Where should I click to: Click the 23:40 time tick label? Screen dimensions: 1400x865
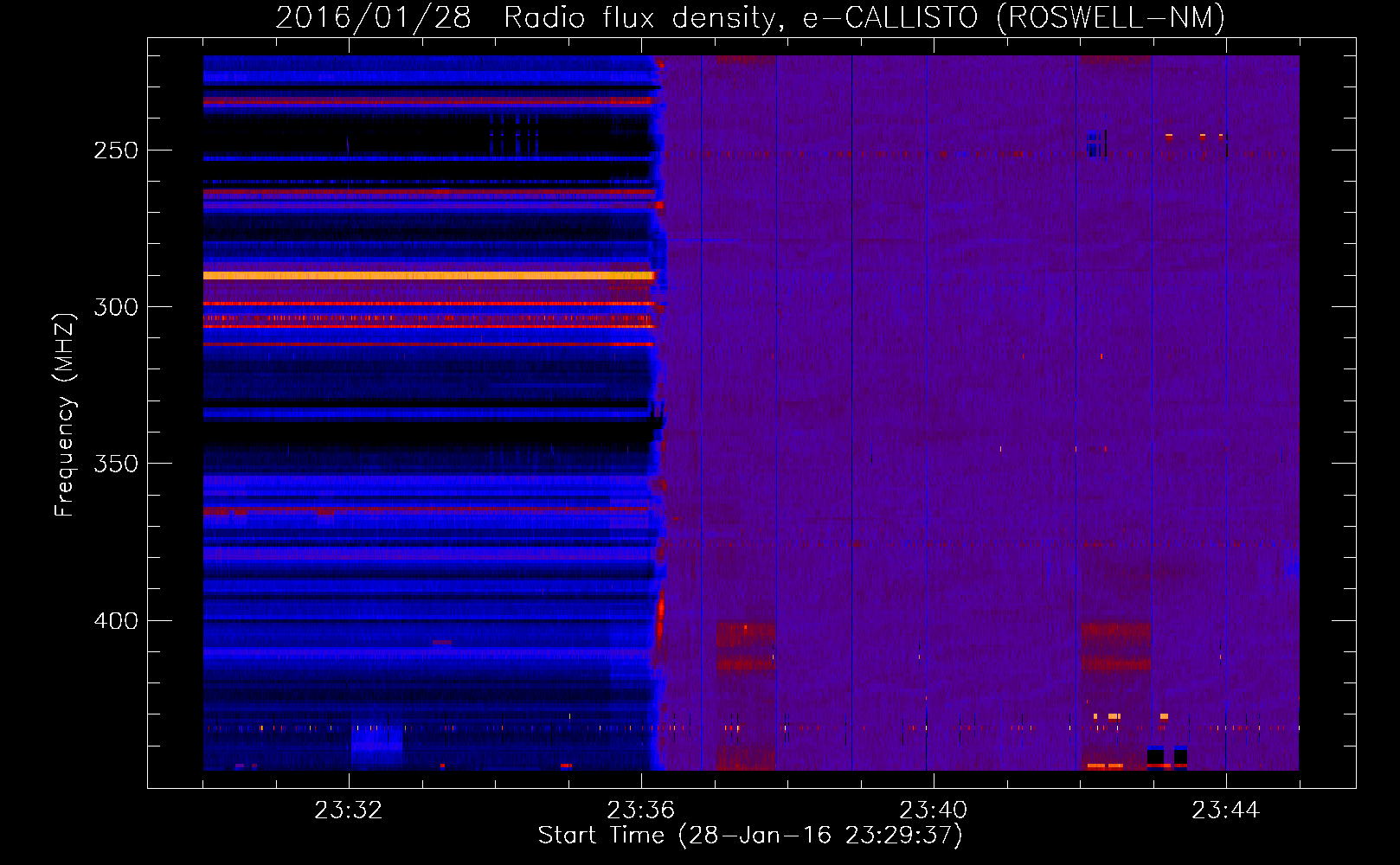tap(934, 810)
